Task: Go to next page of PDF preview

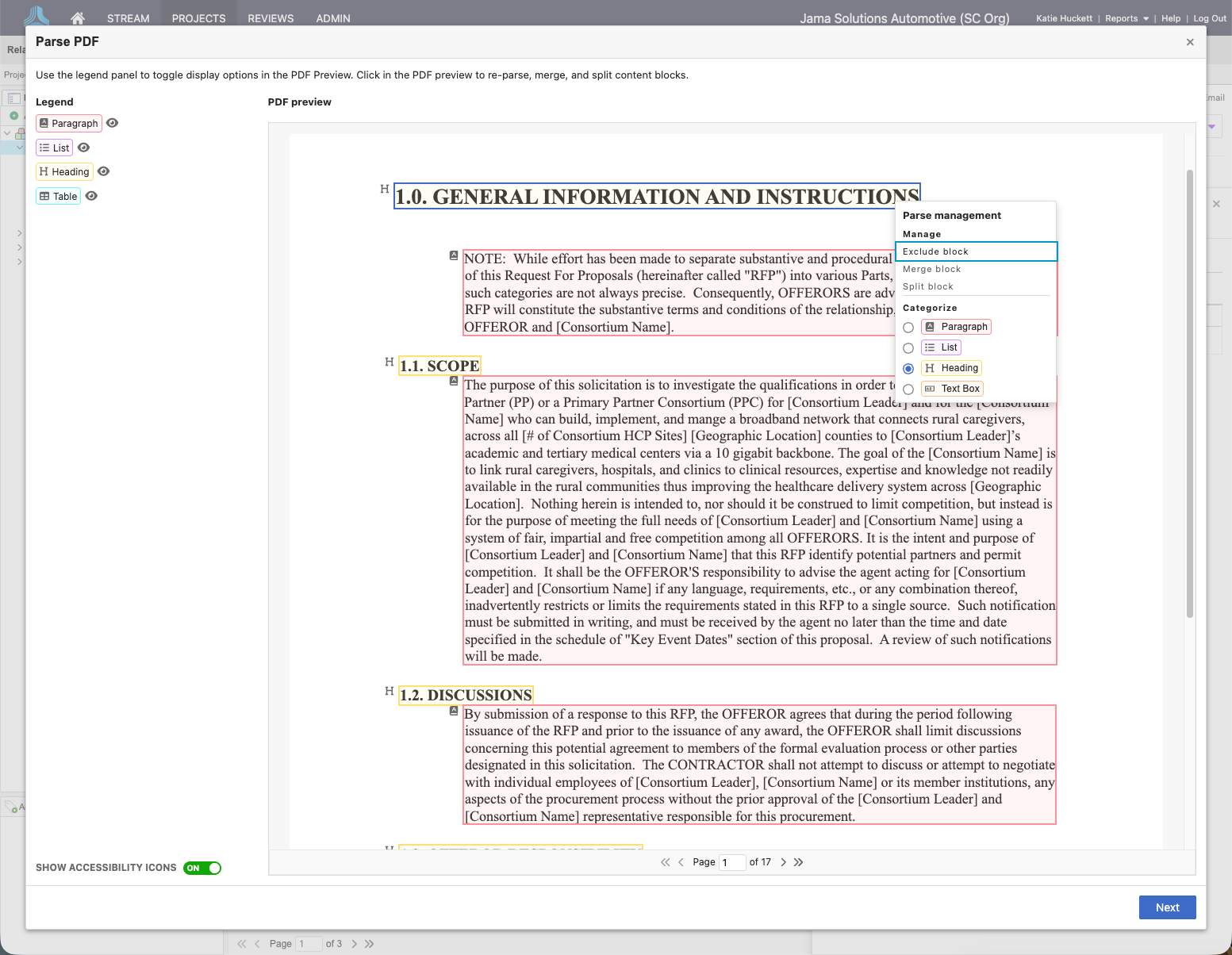Action: click(783, 862)
